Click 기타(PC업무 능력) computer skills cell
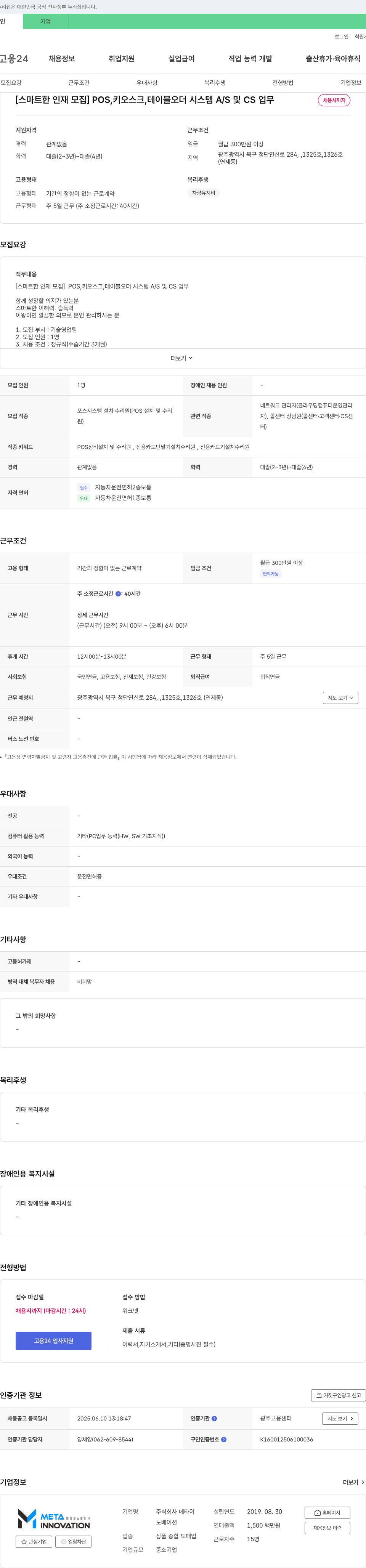 coord(121,836)
